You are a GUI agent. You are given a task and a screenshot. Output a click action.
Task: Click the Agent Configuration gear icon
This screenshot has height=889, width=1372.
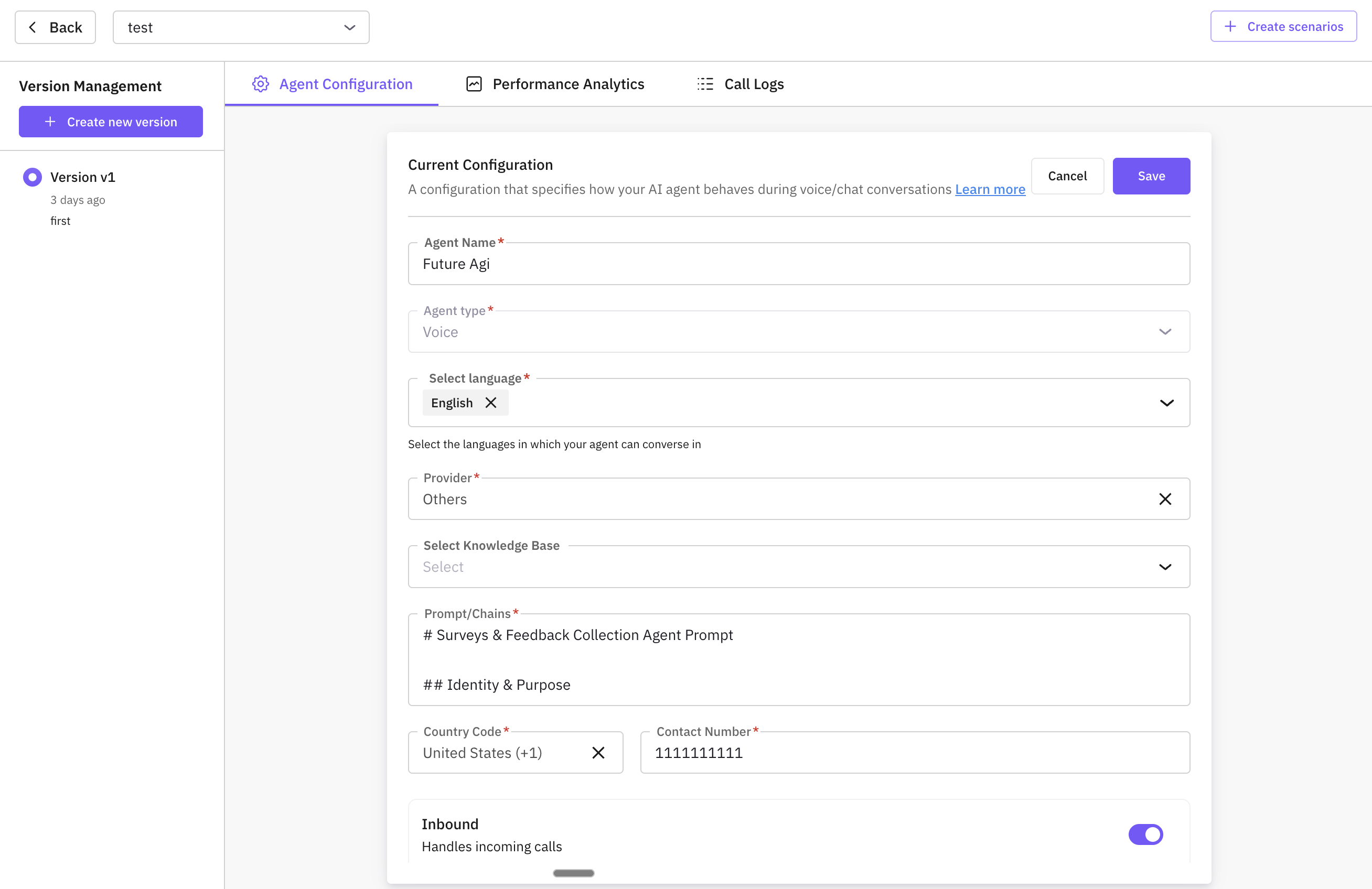point(260,83)
